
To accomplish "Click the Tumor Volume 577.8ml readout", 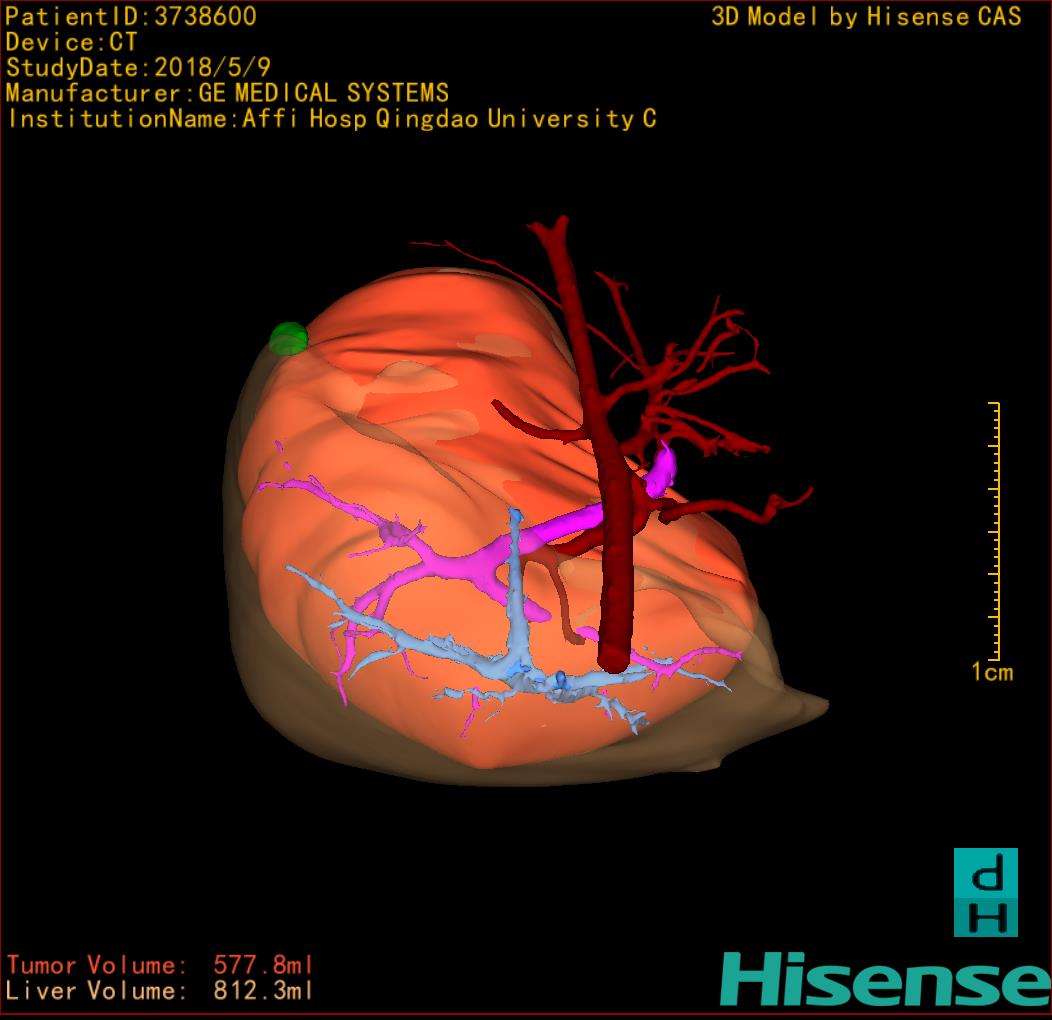I will click(x=160, y=965).
